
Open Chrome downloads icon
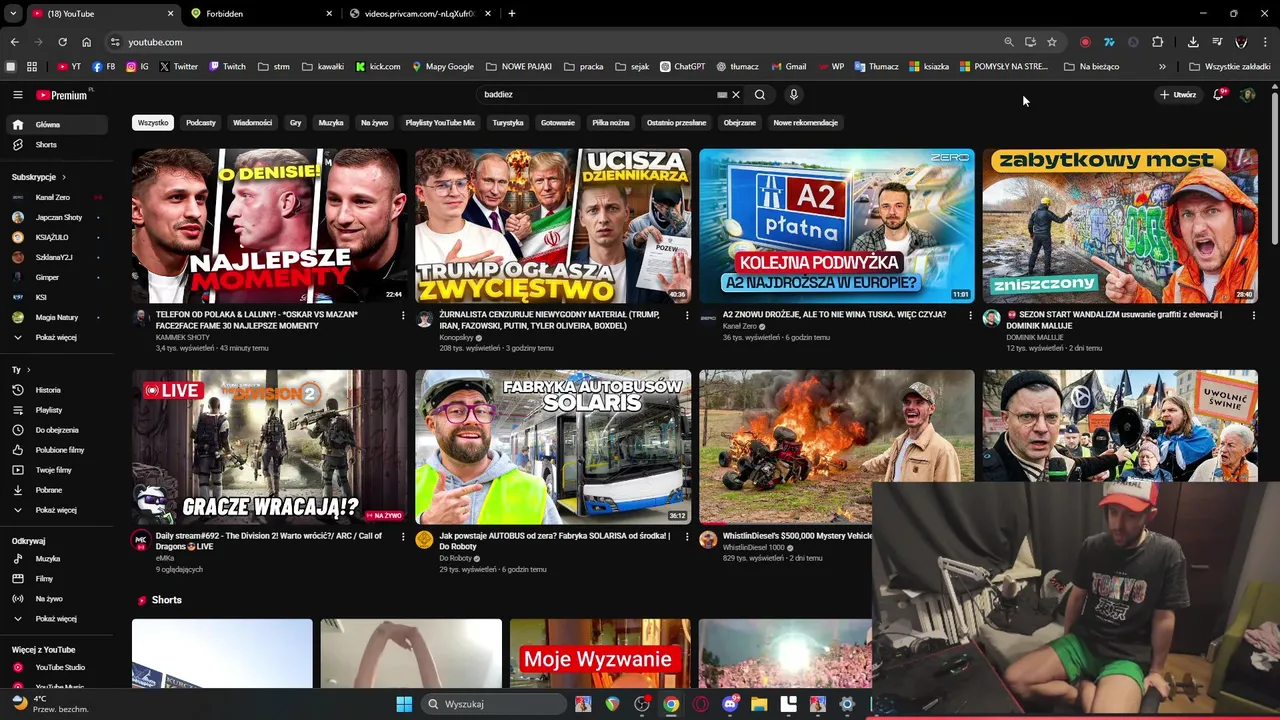[x=1193, y=42]
